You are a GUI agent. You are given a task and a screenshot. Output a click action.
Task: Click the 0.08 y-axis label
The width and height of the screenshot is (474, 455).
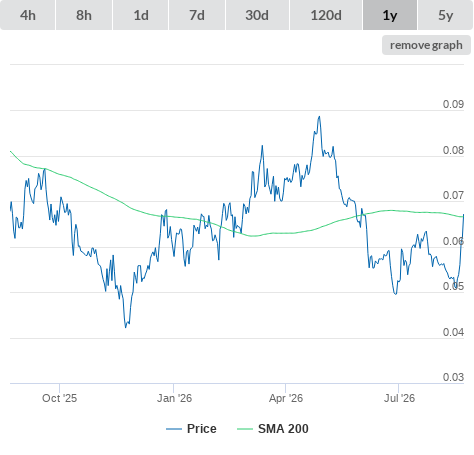coord(453,150)
